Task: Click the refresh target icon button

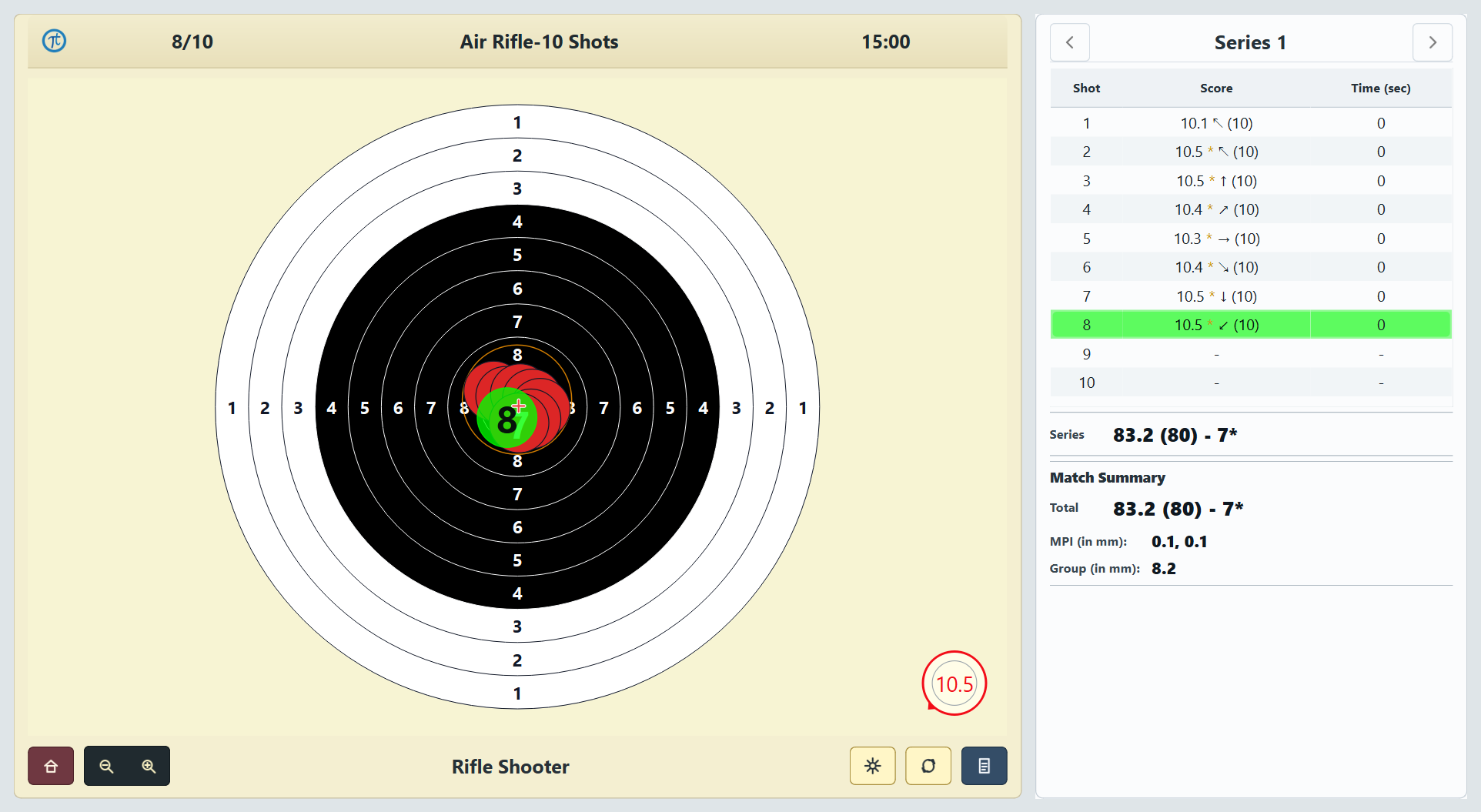Action: click(928, 766)
